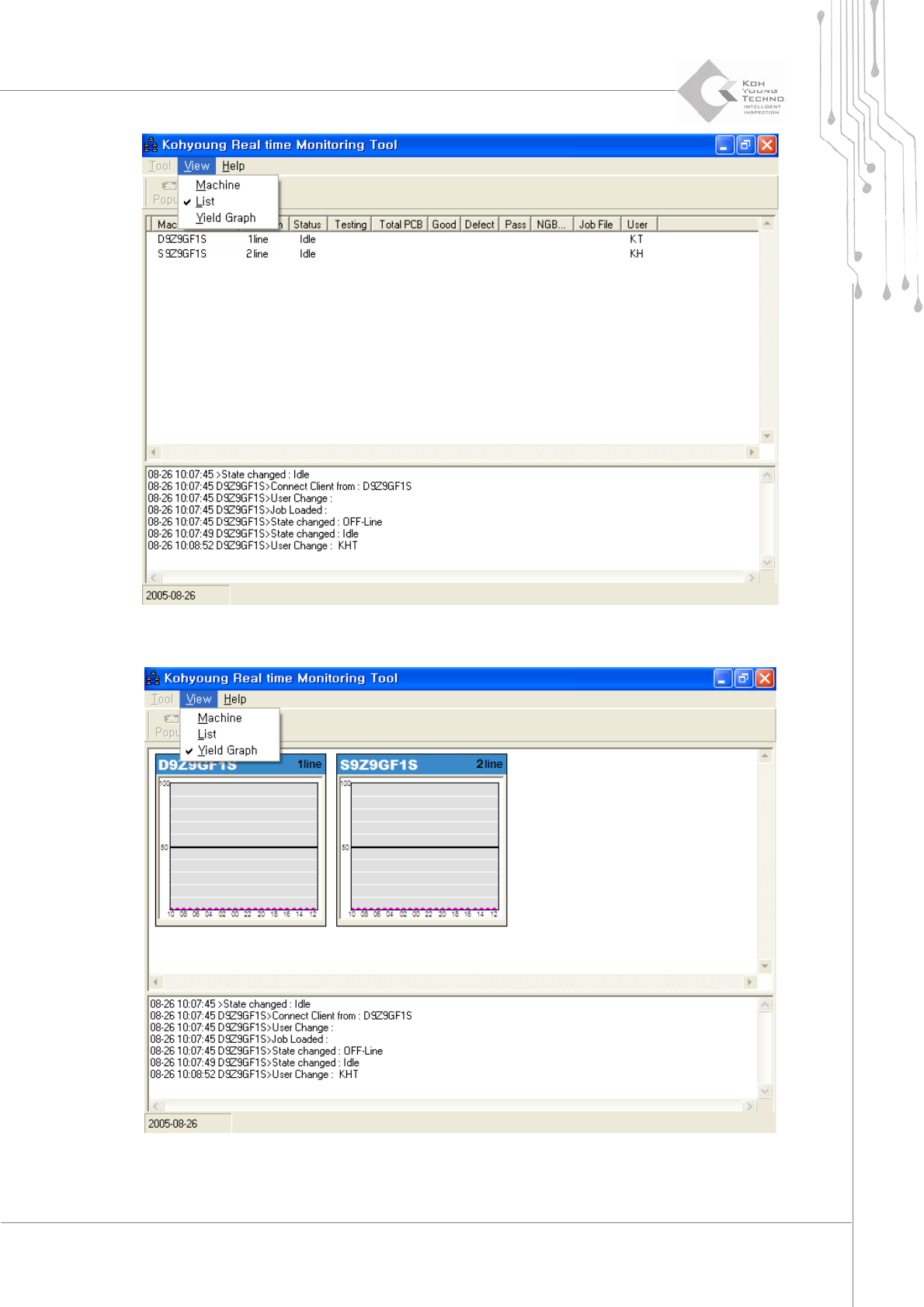Toggle checked List option in upper View menu
The height and width of the screenshot is (1307, 924).
[x=205, y=201]
